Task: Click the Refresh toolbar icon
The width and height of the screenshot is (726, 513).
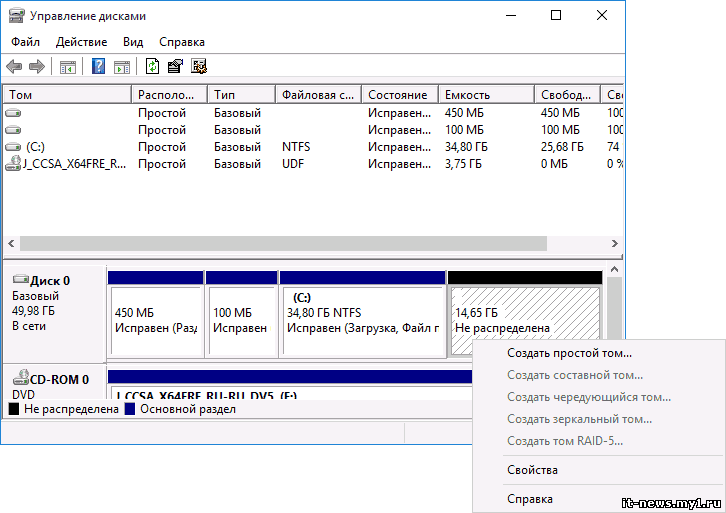Action: (152, 67)
